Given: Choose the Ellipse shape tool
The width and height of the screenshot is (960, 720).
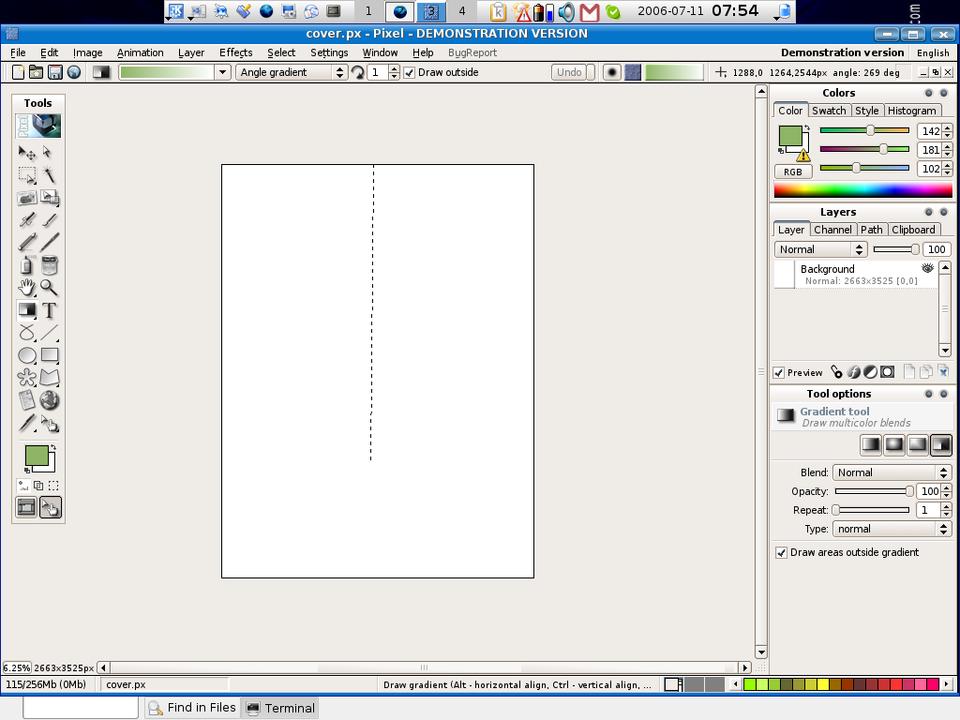Looking at the screenshot, I should coord(27,355).
